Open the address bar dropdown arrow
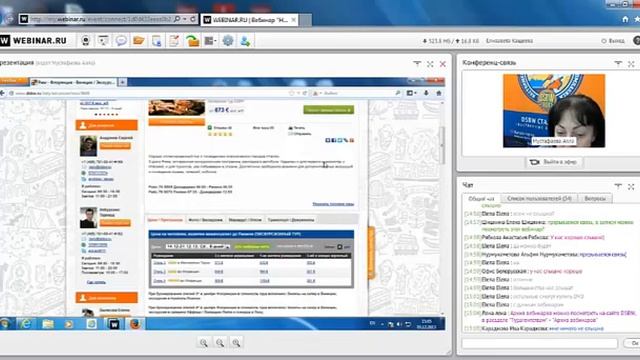This screenshot has width=640, height=360. tap(185, 19)
